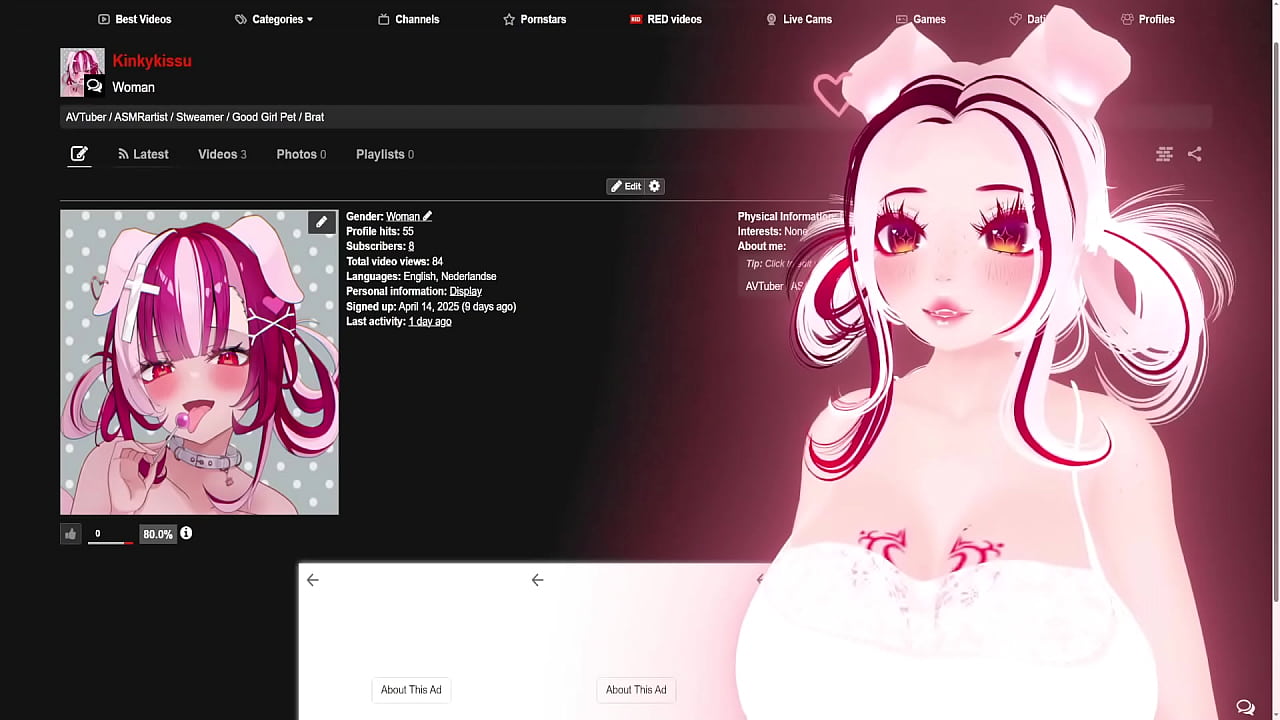Open the Last activity '1 day ago' link
Screen dimensions: 1280x720
pos(429,321)
